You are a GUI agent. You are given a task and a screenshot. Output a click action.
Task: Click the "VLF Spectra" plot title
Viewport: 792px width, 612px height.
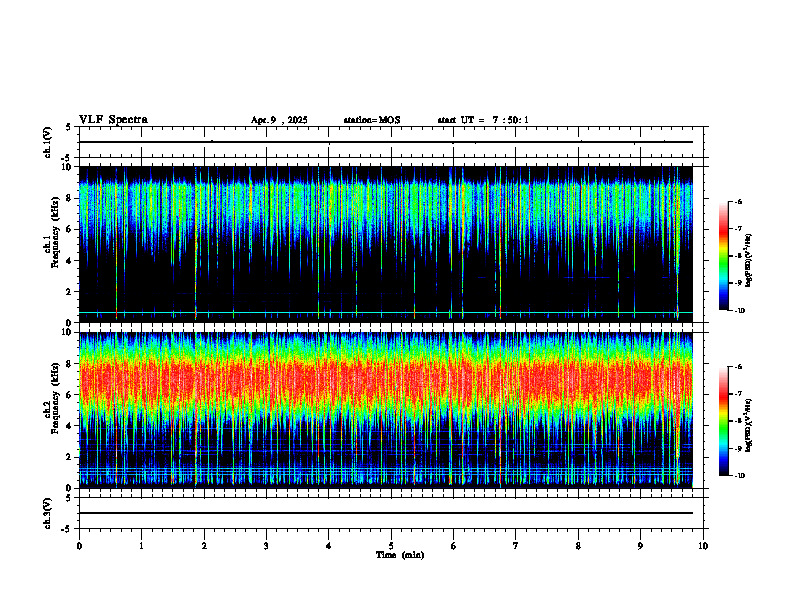[113, 120]
